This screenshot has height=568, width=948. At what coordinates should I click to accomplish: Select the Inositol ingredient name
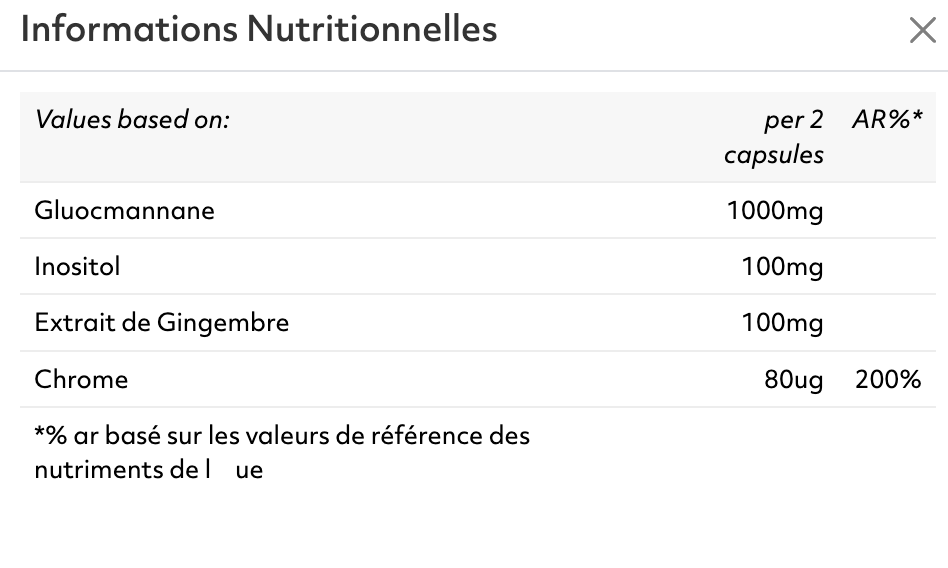click(77, 267)
